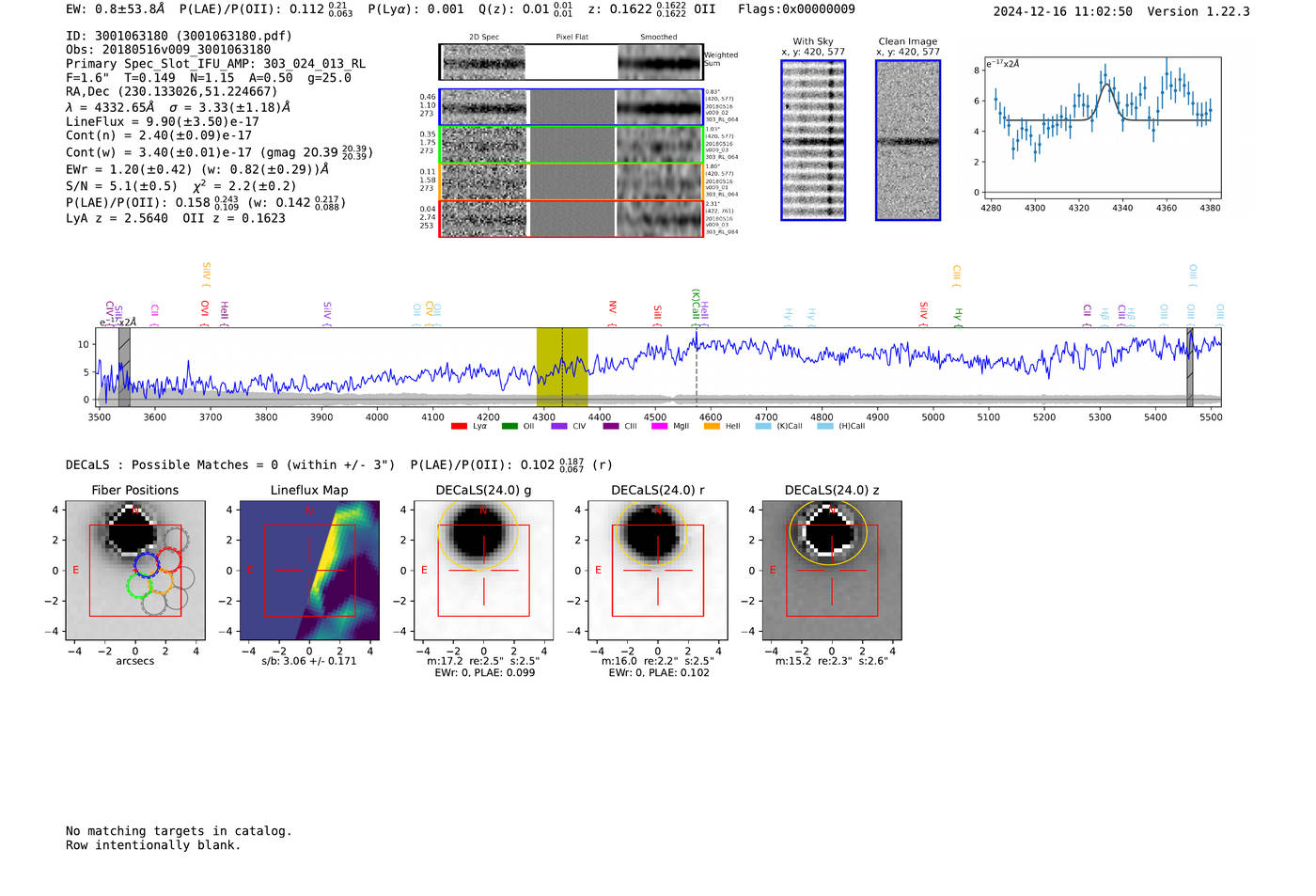Click the gray hatched region near 5460 Å

(1189, 367)
